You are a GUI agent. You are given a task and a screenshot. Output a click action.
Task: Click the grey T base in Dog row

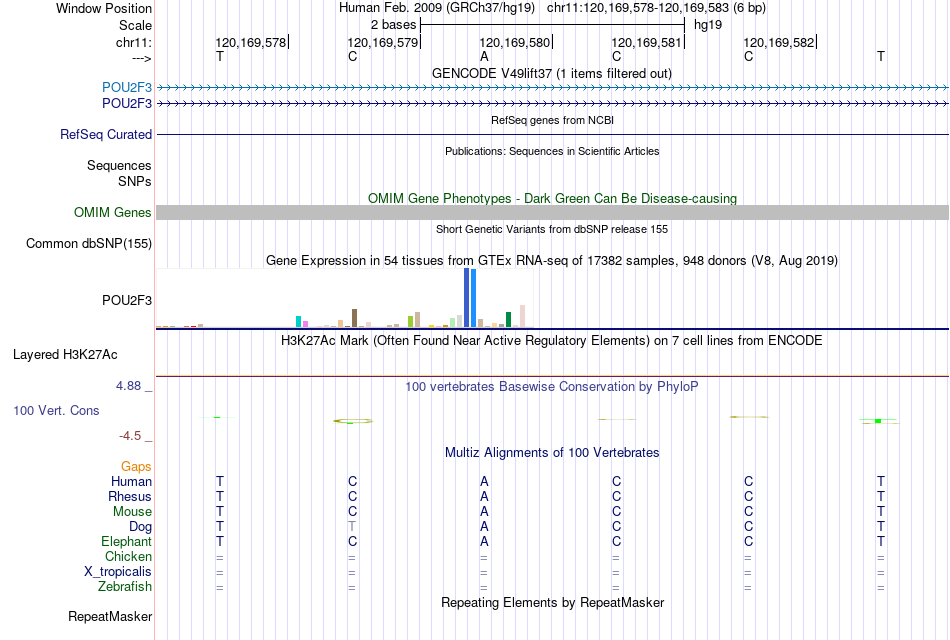[x=352, y=526]
